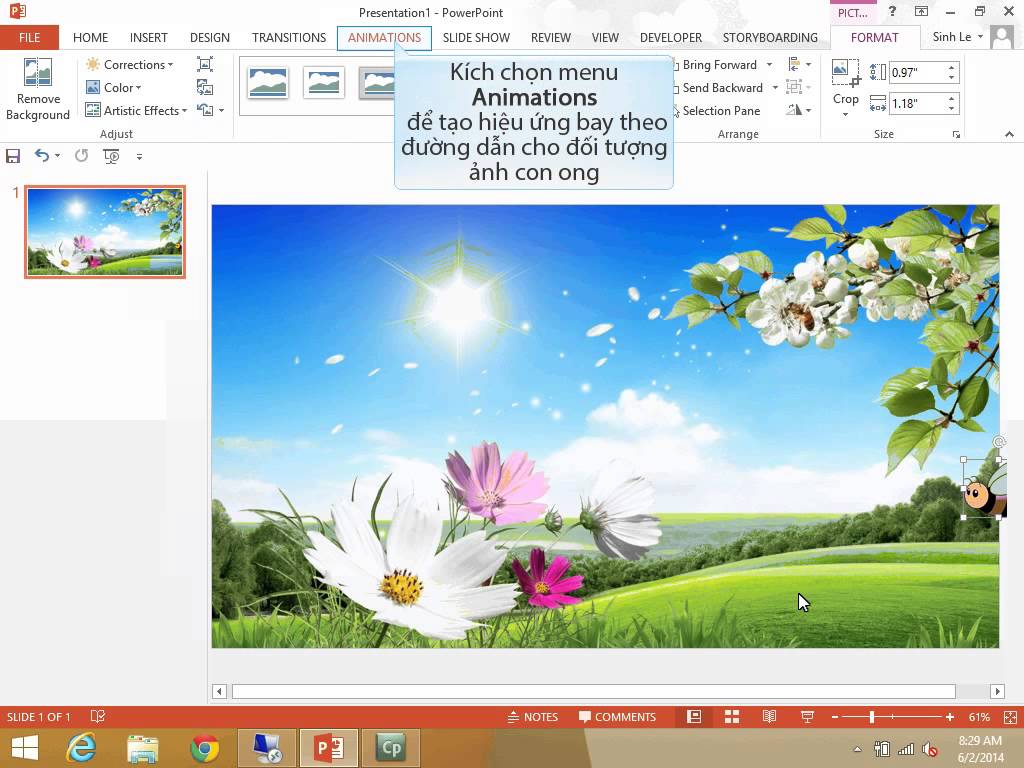Click the Repeat icon in quick access toolbar
Image resolution: width=1024 pixels, height=768 pixels.
(81, 155)
